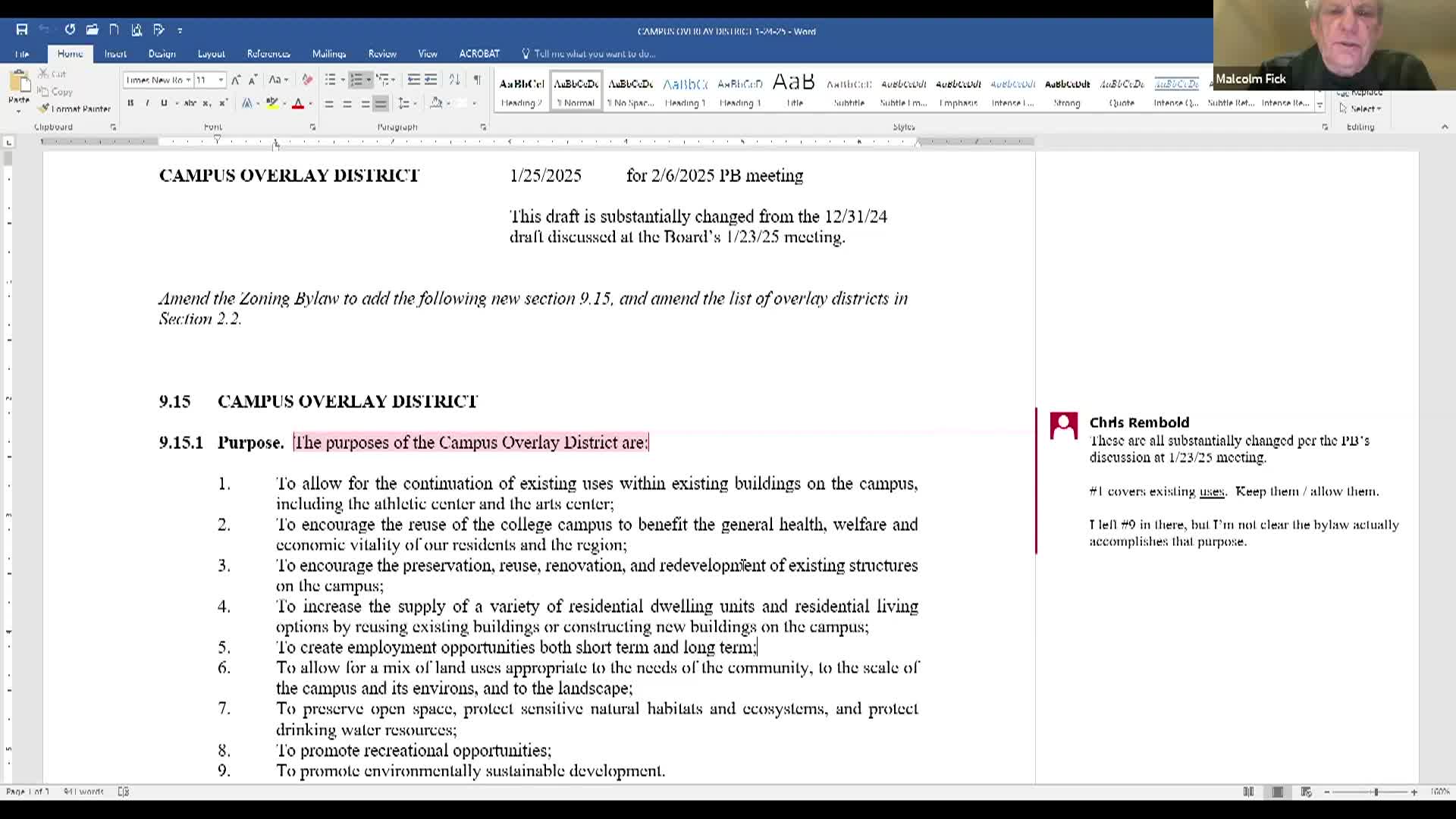Viewport: 1456px width, 819px height.
Task: Switch to the Design tab
Action: (x=162, y=54)
